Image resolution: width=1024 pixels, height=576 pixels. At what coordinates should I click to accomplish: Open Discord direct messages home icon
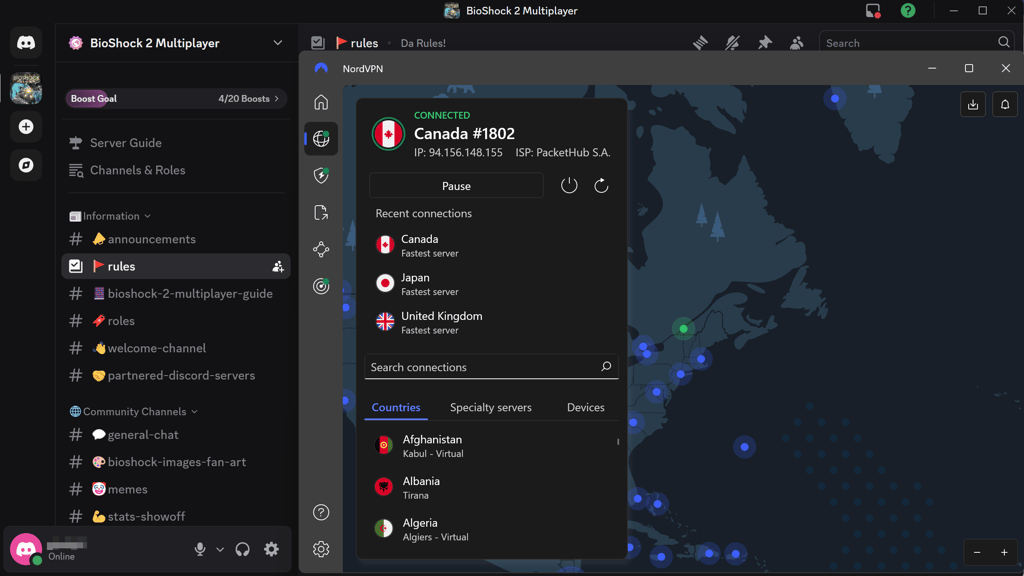tap(26, 43)
